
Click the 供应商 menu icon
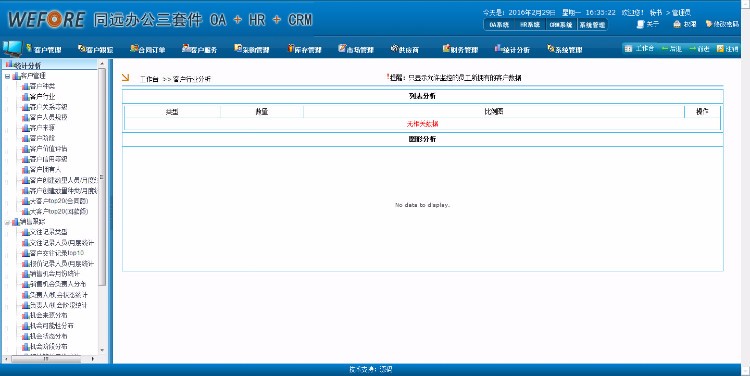[x=394, y=48]
